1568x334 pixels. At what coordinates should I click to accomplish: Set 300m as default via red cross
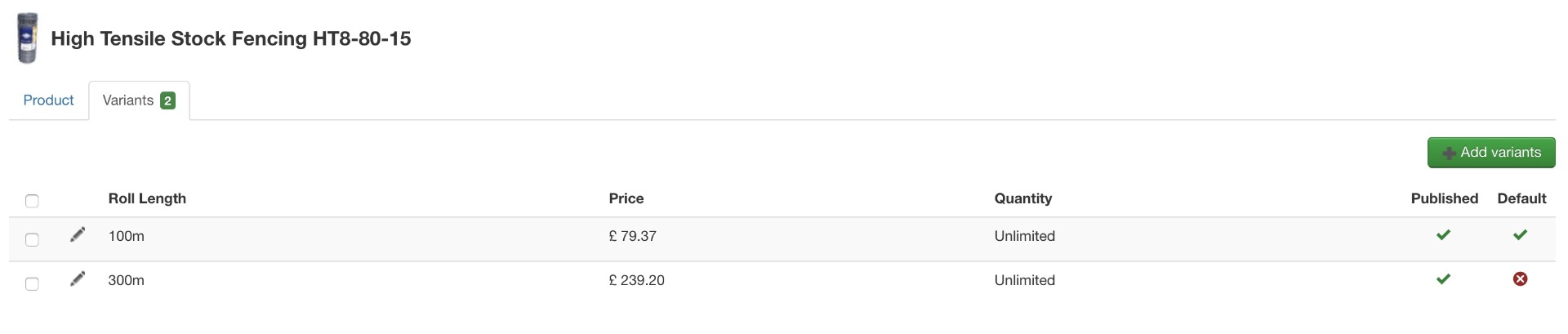[x=1520, y=279]
